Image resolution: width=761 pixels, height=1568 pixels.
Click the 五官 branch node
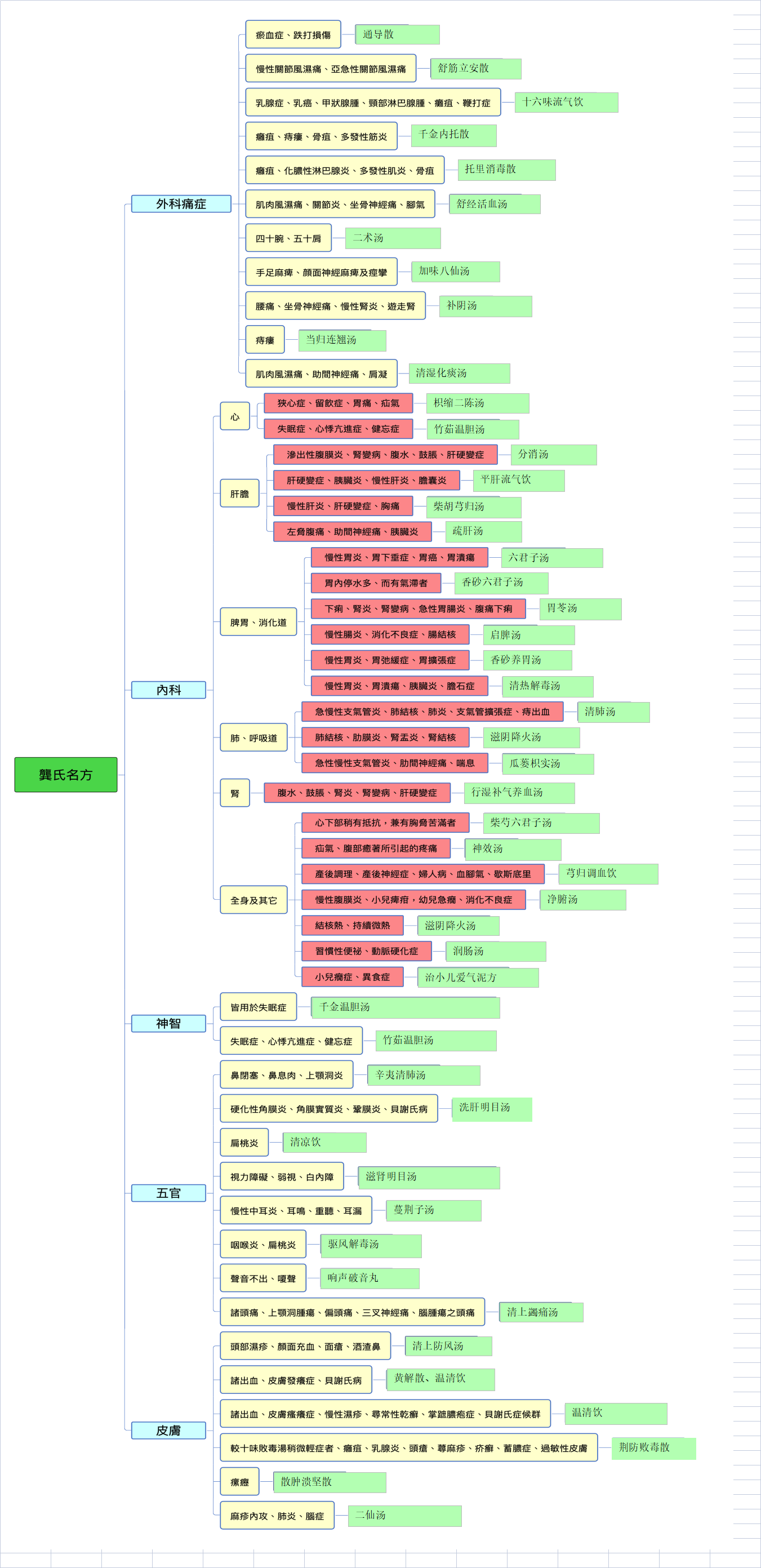(168, 1193)
